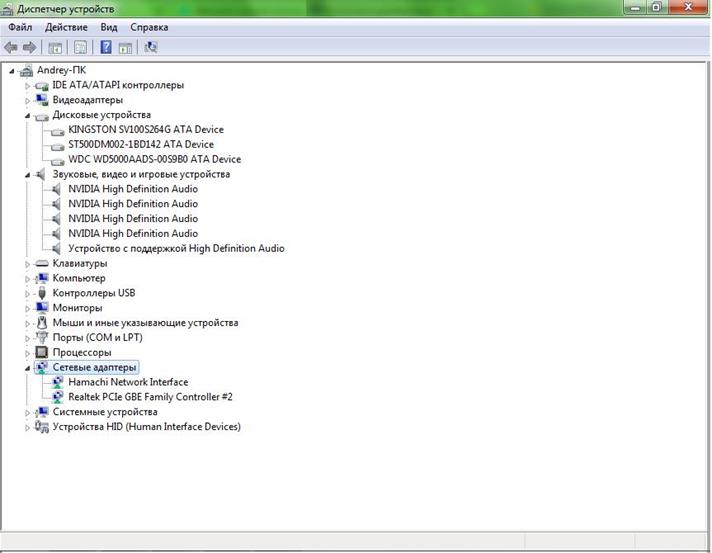712x553 pixels.
Task: Select the Видеоадаптеры category
Action: (88, 100)
